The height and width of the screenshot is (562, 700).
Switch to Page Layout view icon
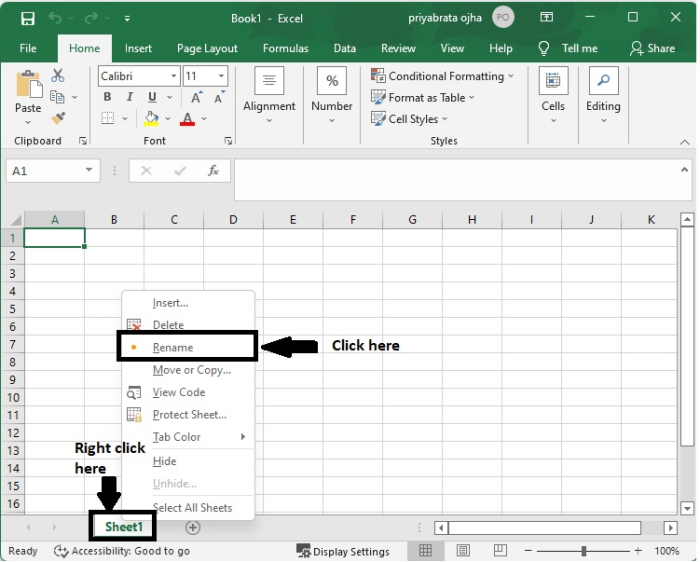click(x=463, y=550)
